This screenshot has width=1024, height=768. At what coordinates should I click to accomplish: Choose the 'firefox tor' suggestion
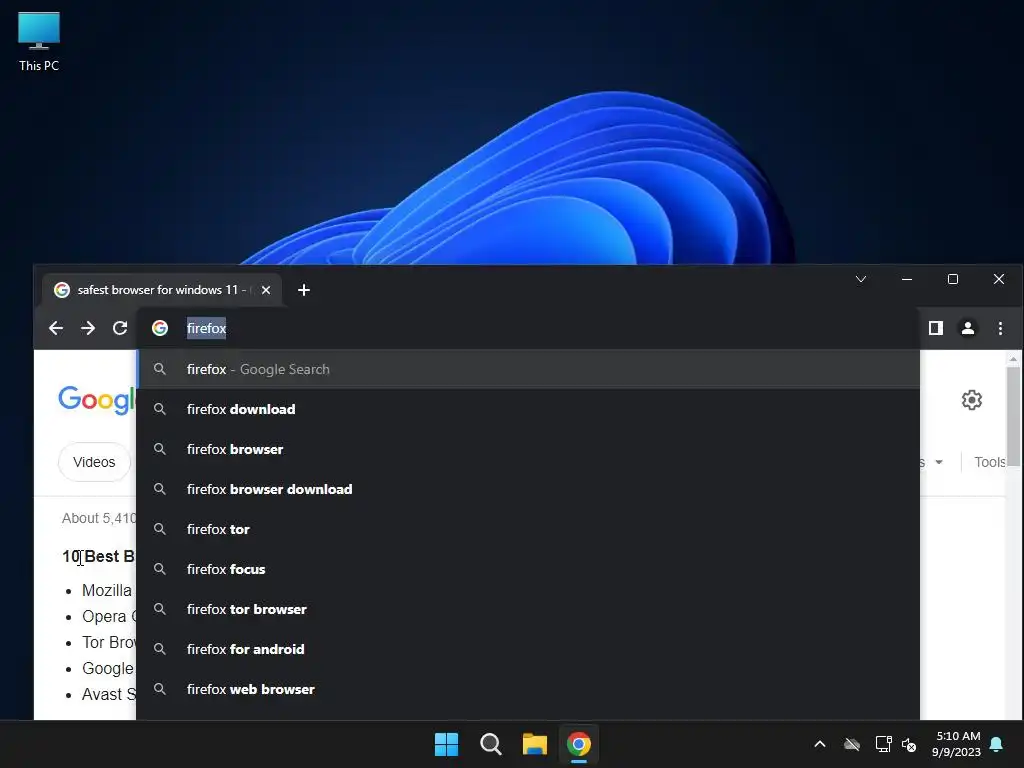click(528, 529)
